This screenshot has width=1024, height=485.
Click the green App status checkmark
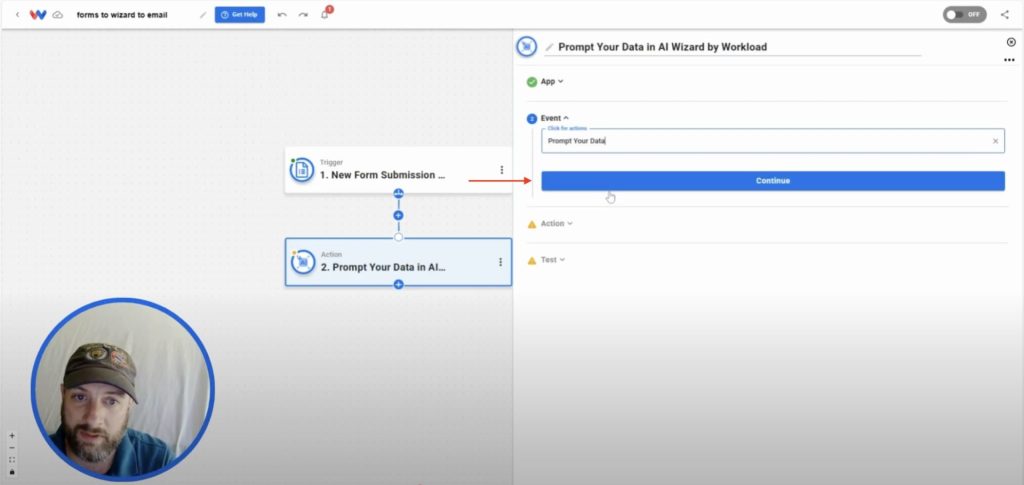(x=532, y=82)
